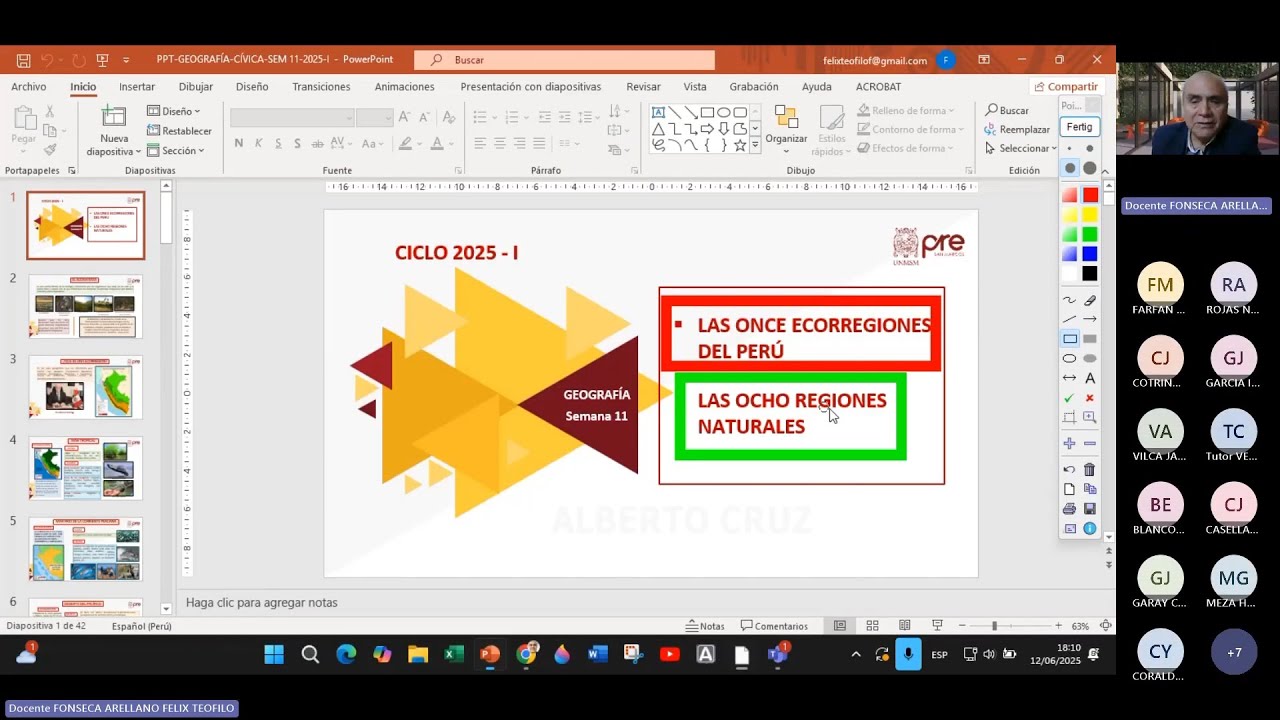Switch to the Insertar tab
Screen dimensions: 1280x720
click(x=137, y=87)
